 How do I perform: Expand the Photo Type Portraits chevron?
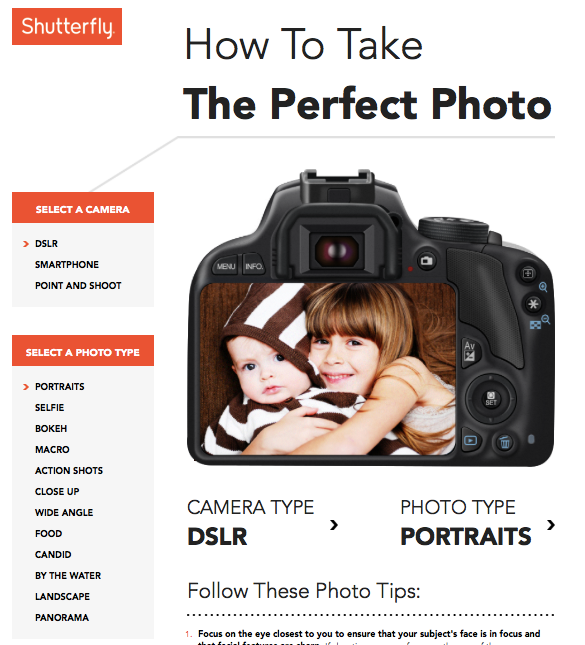tap(551, 524)
